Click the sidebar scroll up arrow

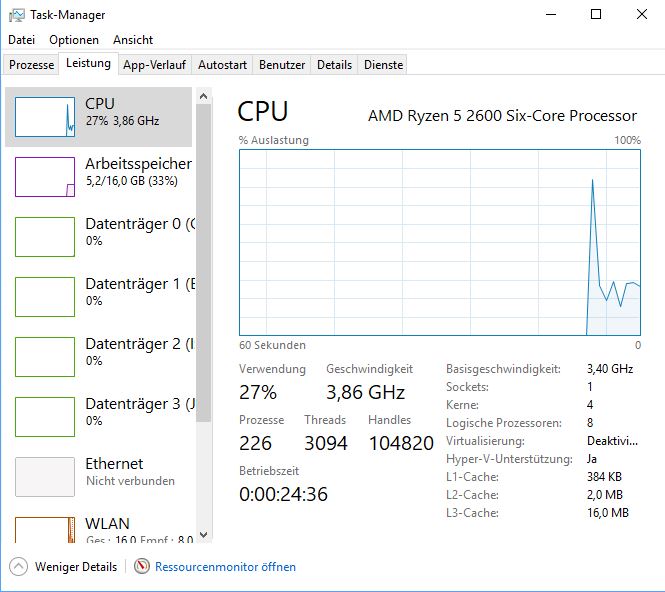pos(203,96)
